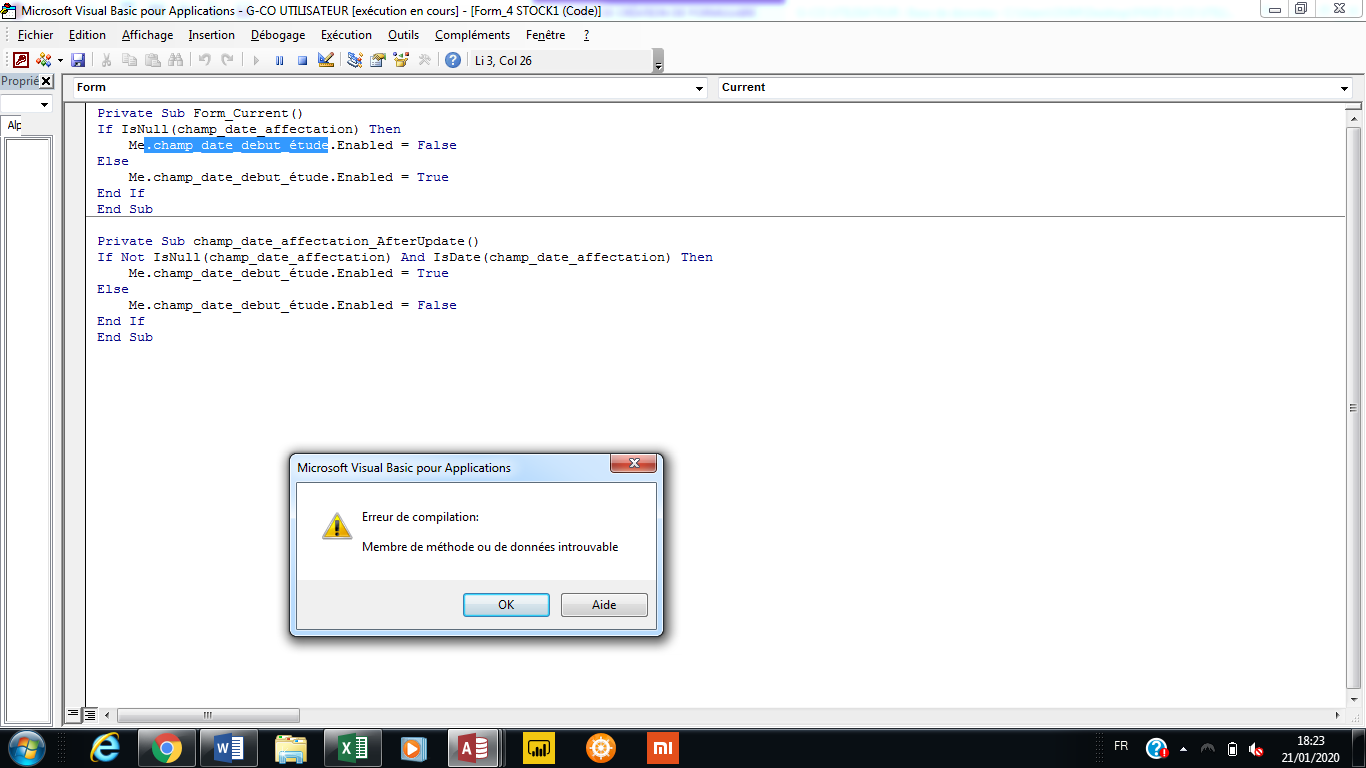
Task: Click the last 'End Sub' line
Action: [x=125, y=337]
